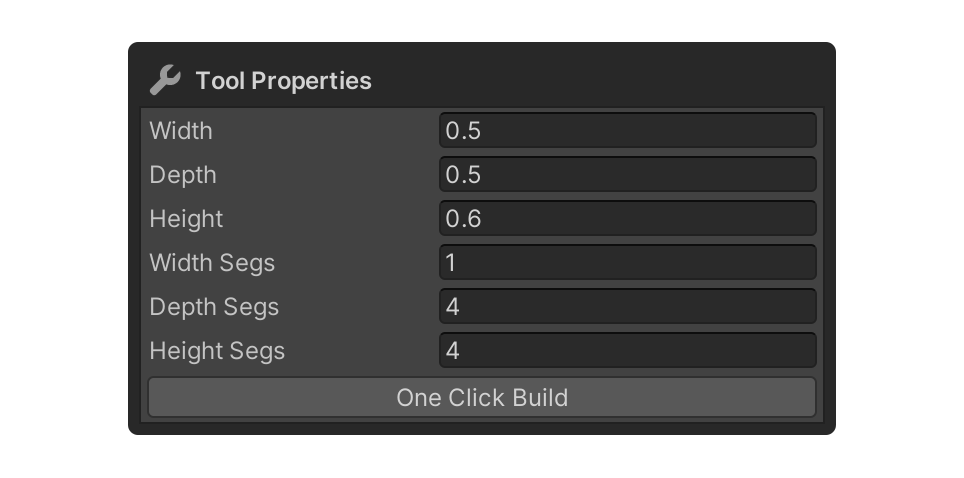Click into the Depth value field
The image size is (964, 478).
pyautogui.click(x=627, y=175)
